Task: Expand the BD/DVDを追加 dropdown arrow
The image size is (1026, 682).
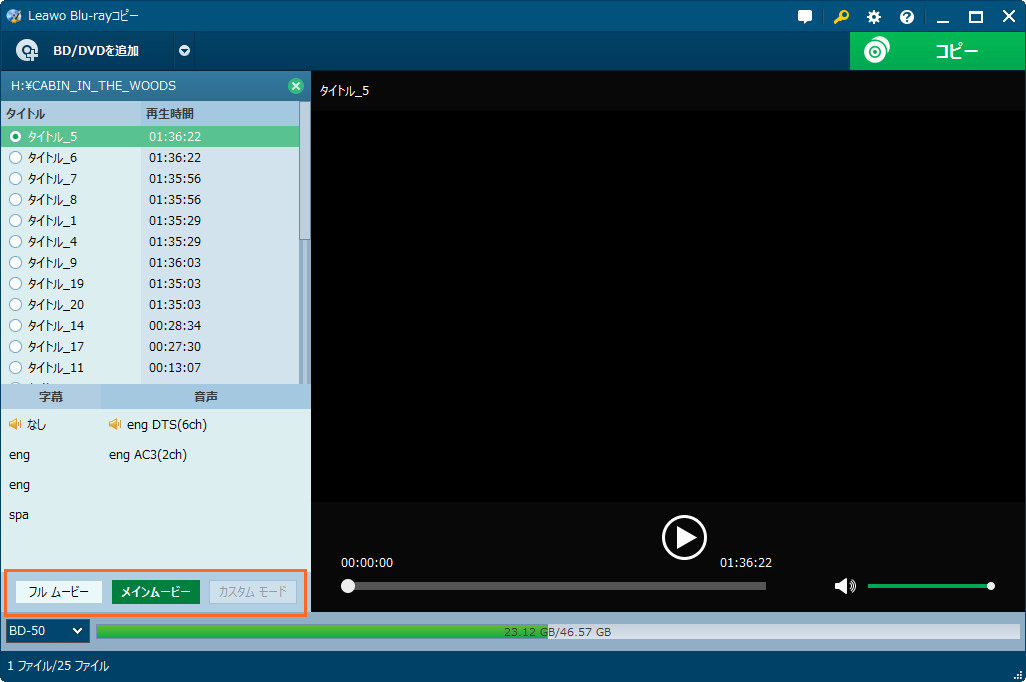Action: (x=185, y=50)
